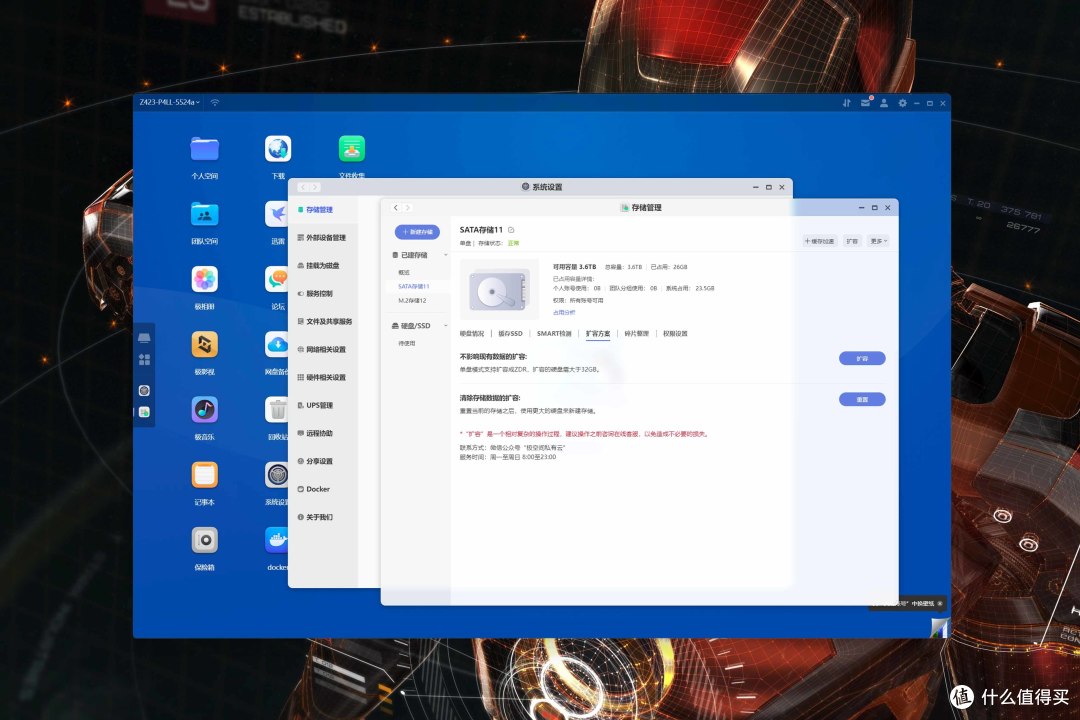Screen dimensions: 1080x720
Task: Open the user account icon in top bar
Action: pyautogui.click(x=884, y=103)
